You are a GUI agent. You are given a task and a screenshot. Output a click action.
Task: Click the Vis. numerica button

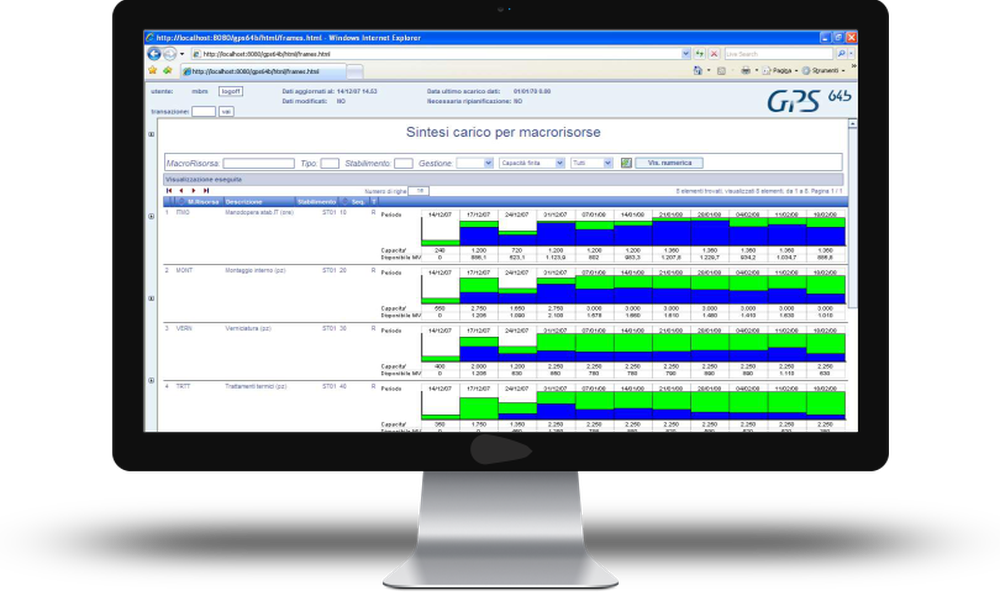pos(668,162)
